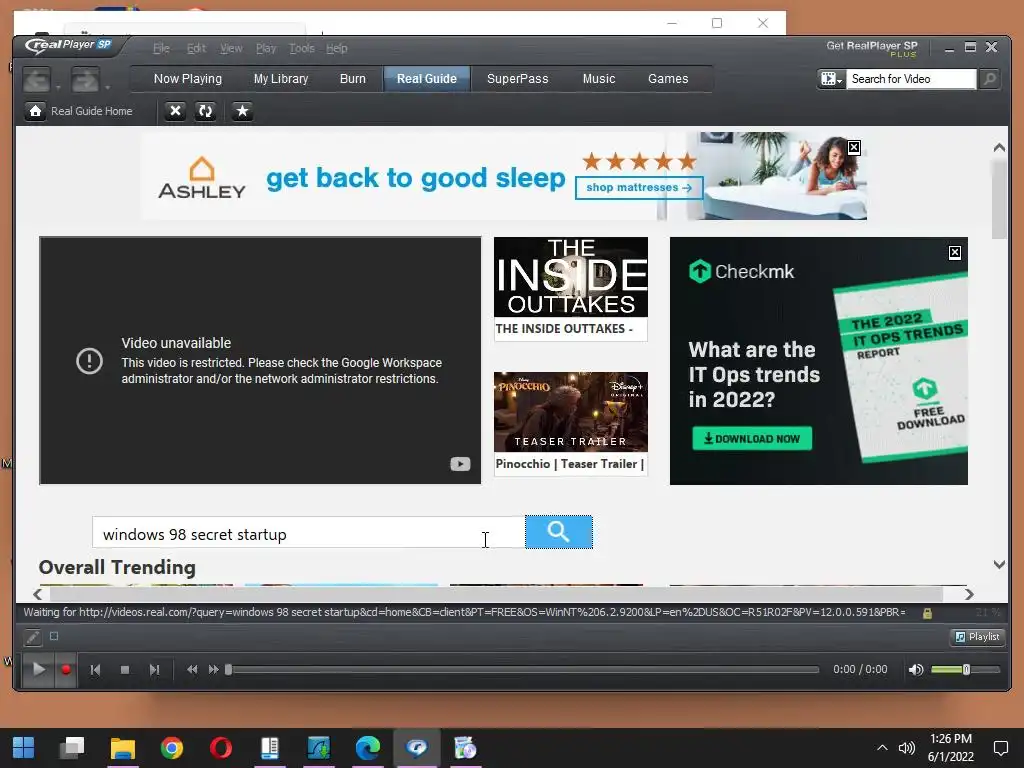Viewport: 1024px width, 768px height.
Task: Click the Real Guide Home icon
Action: (35, 111)
